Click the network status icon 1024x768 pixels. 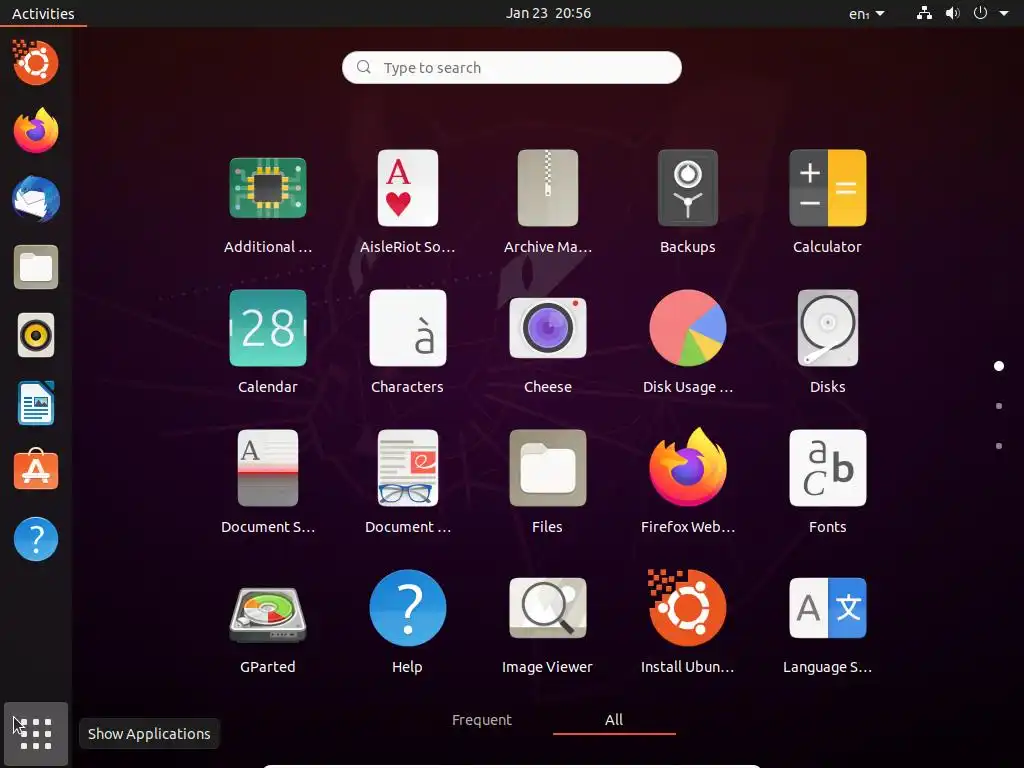[x=924, y=13]
